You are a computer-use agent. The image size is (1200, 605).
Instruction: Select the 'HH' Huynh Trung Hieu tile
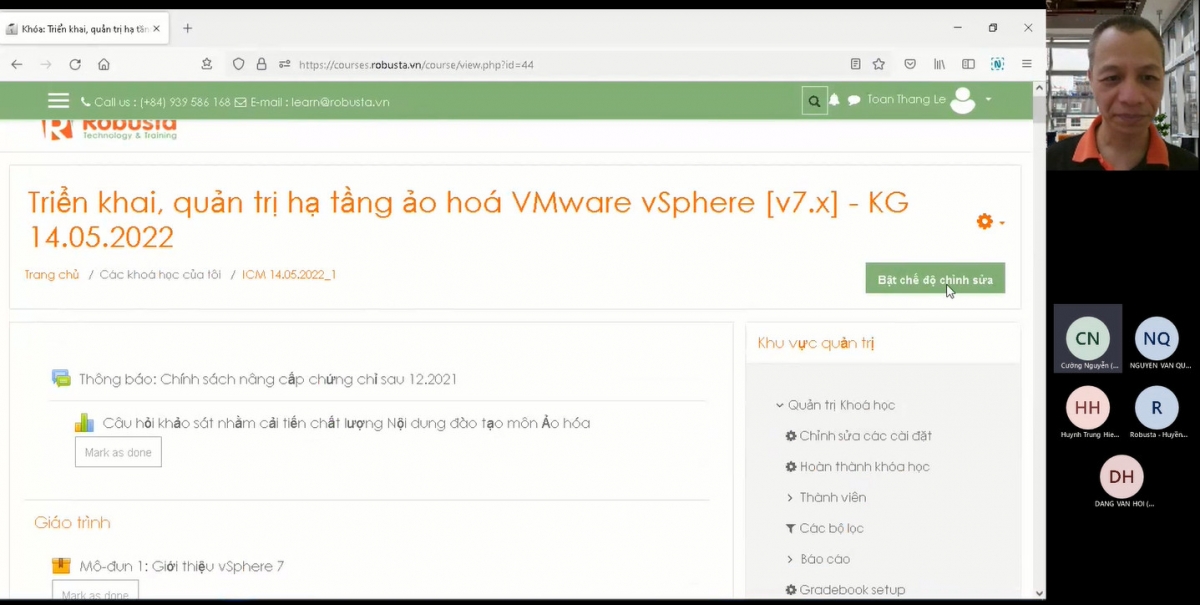click(1088, 408)
